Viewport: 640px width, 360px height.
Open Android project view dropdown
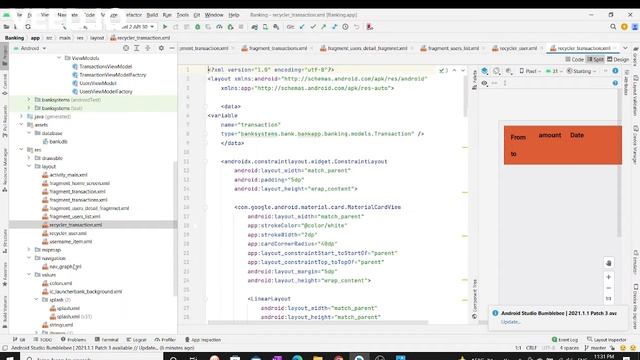pos(30,48)
